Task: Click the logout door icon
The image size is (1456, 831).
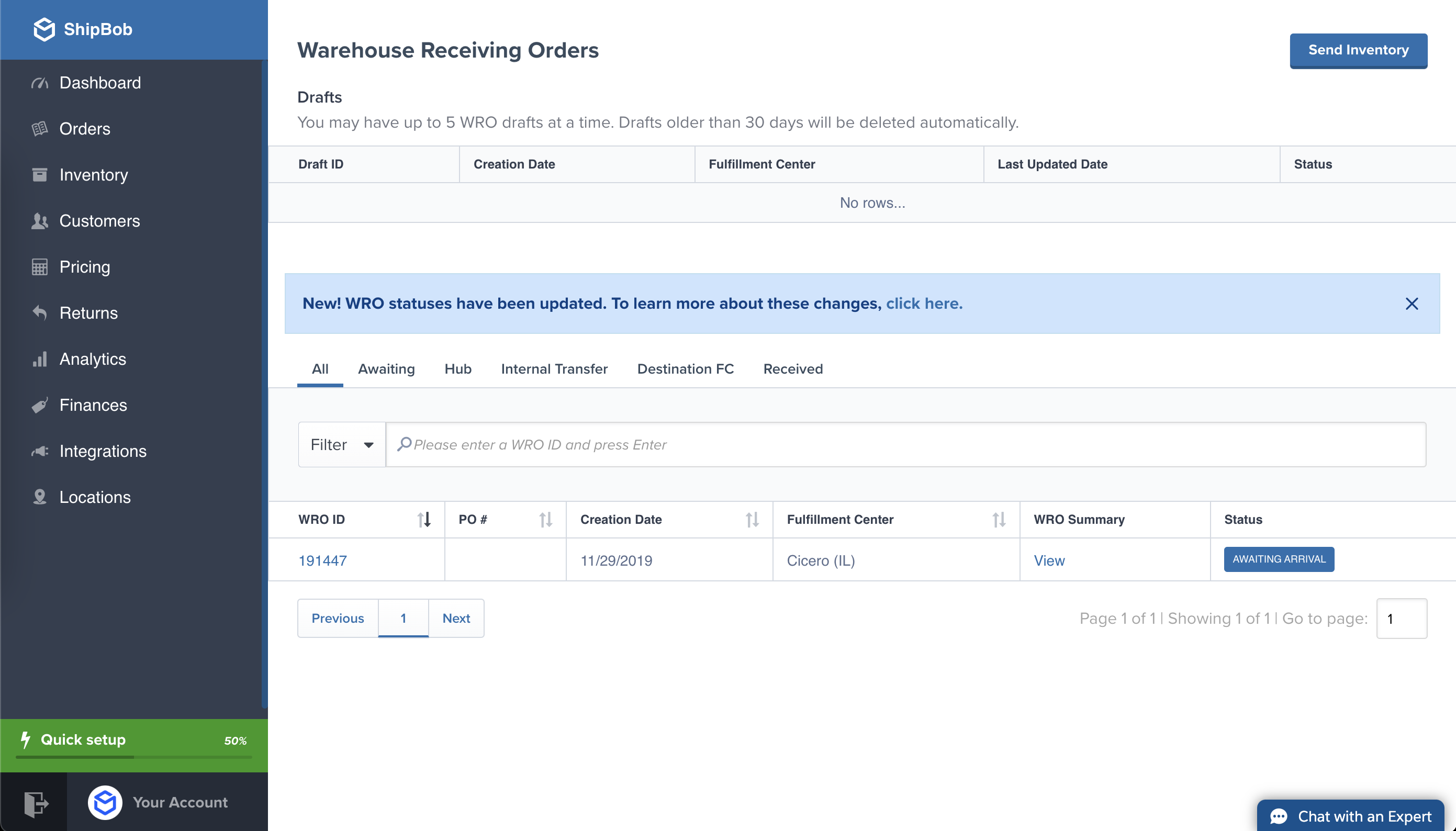Action: pos(36,804)
